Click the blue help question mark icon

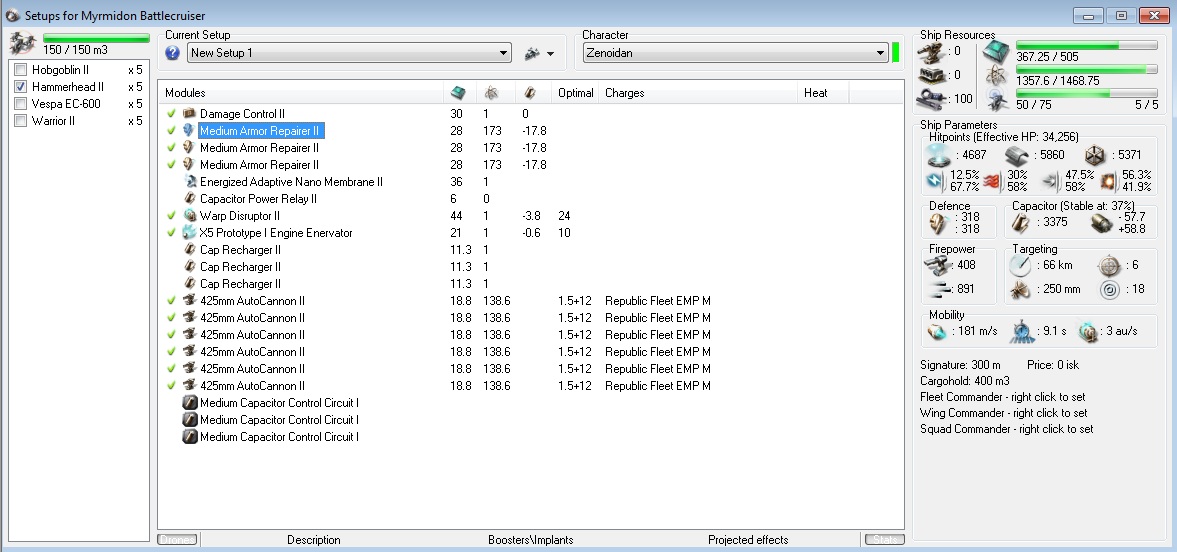[x=173, y=53]
